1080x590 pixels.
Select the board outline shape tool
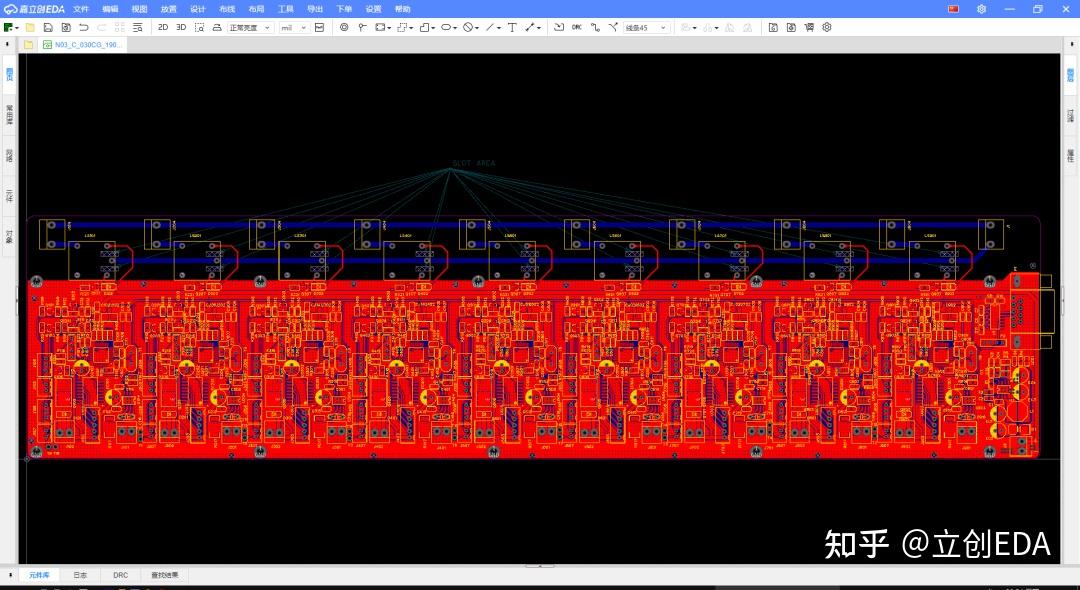coord(424,28)
